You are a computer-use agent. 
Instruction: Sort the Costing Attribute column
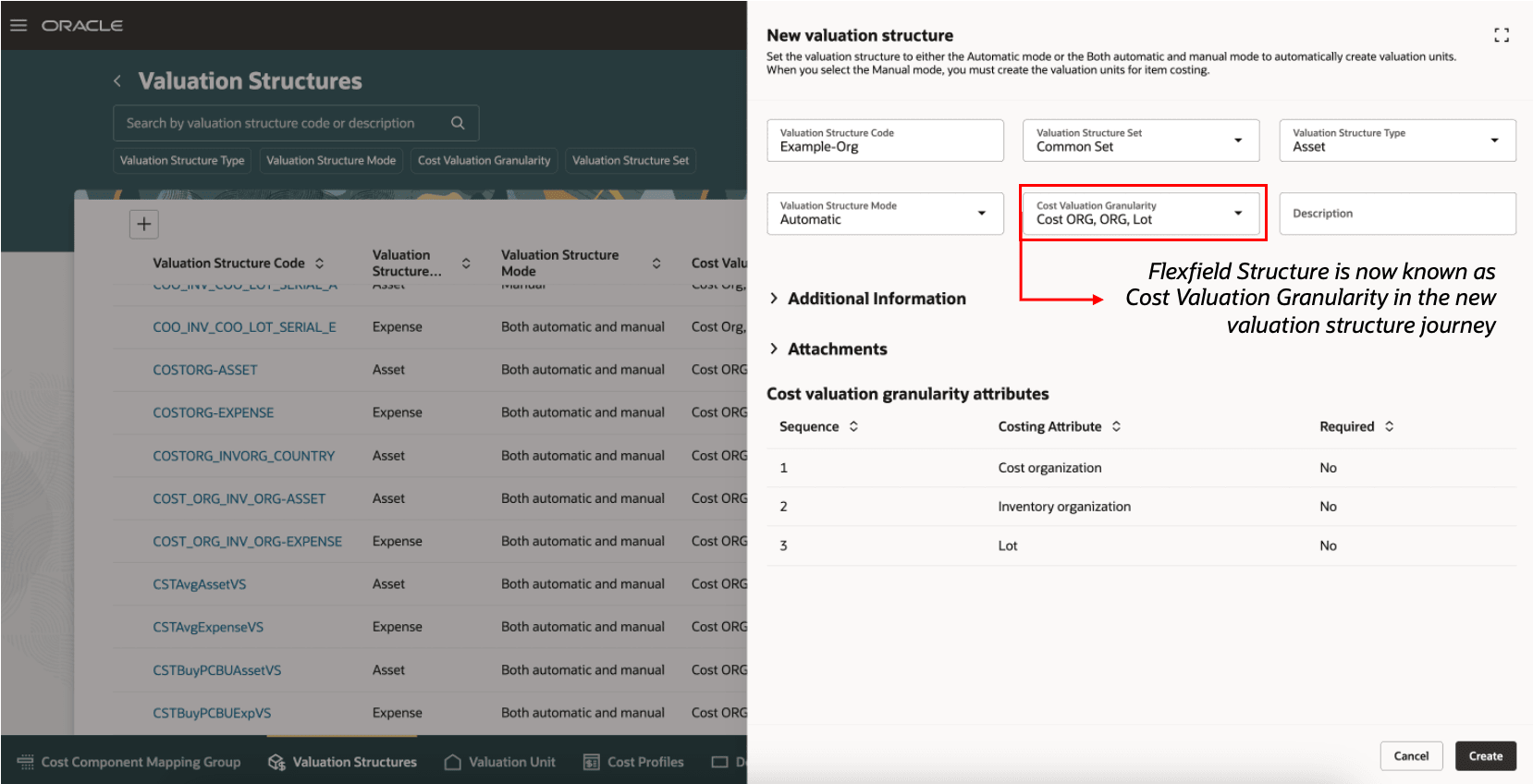point(1116,426)
